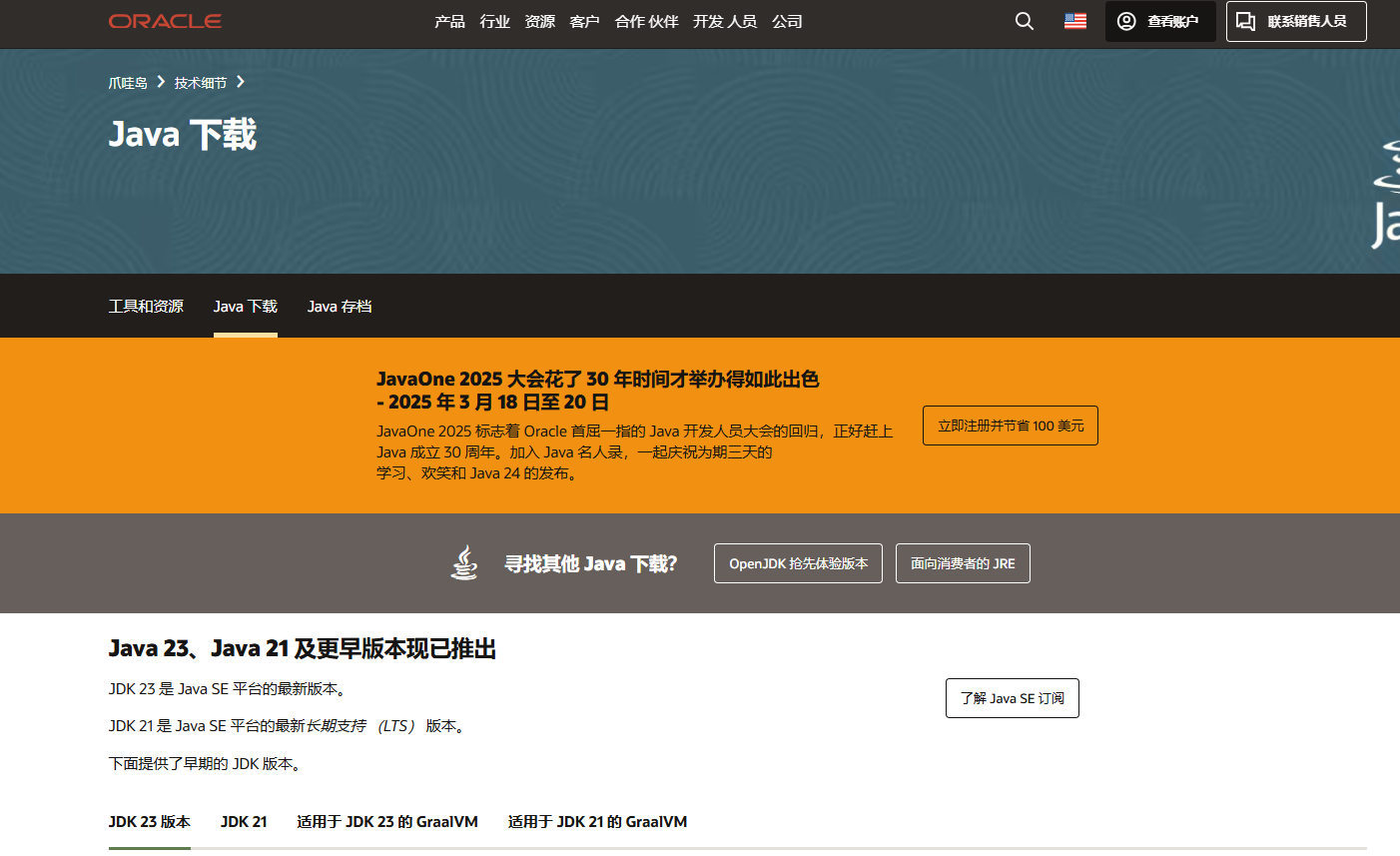Click the 联系销售人员 button
The width and height of the screenshot is (1400, 856).
click(x=1296, y=21)
